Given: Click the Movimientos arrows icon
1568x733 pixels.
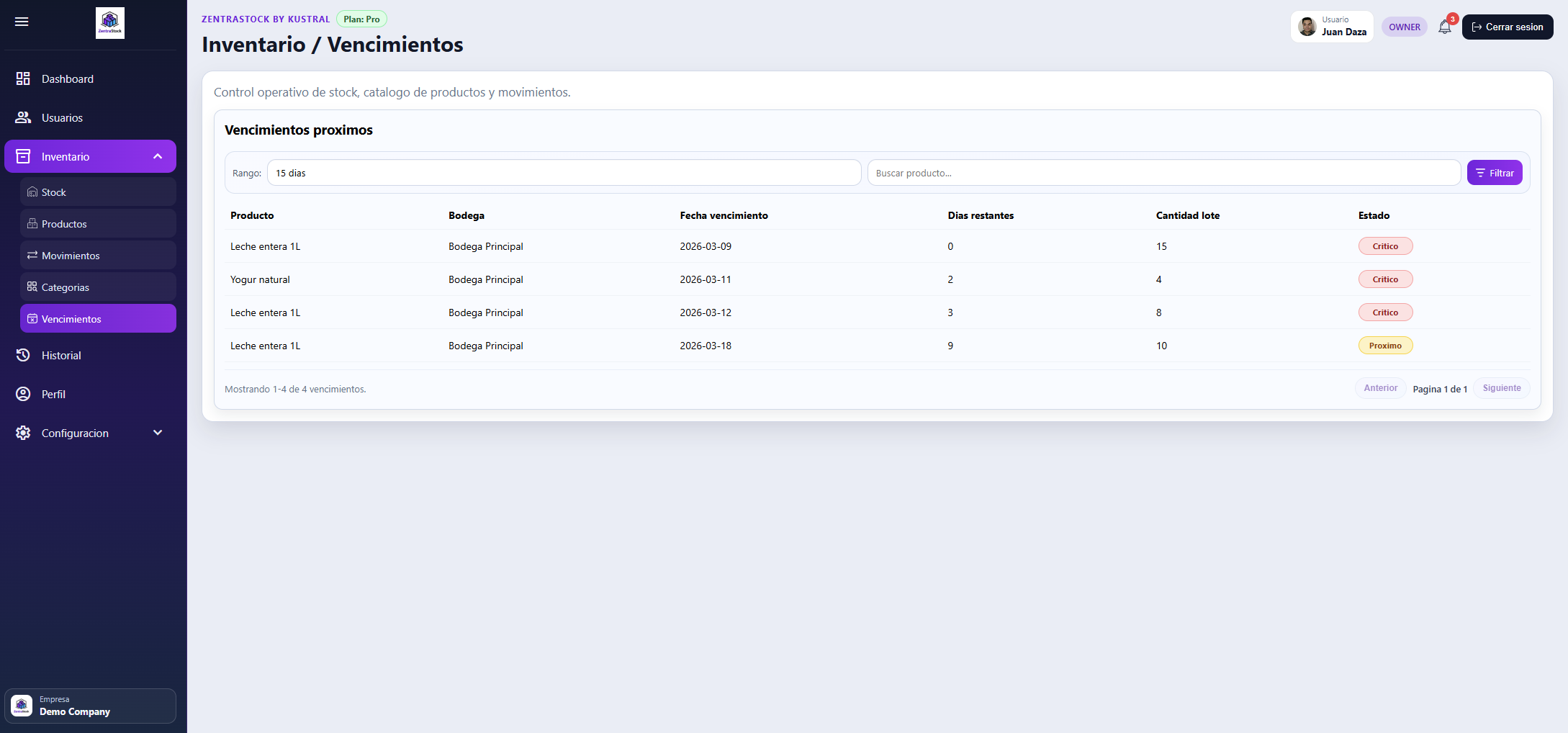Looking at the screenshot, I should [32, 256].
